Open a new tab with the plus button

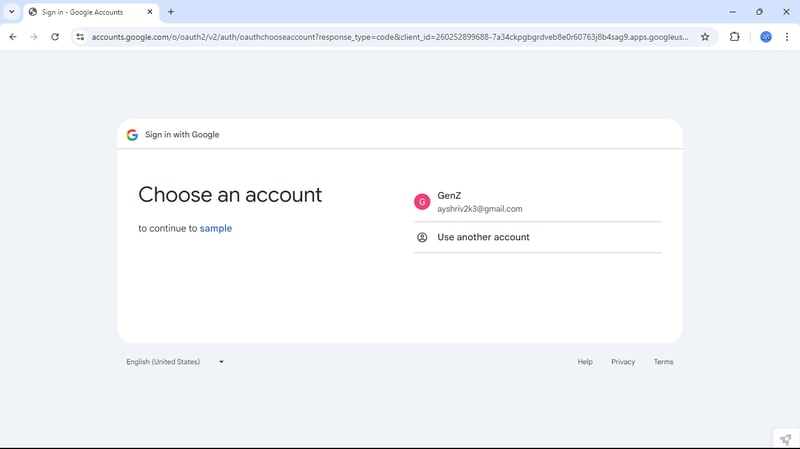[x=171, y=12]
